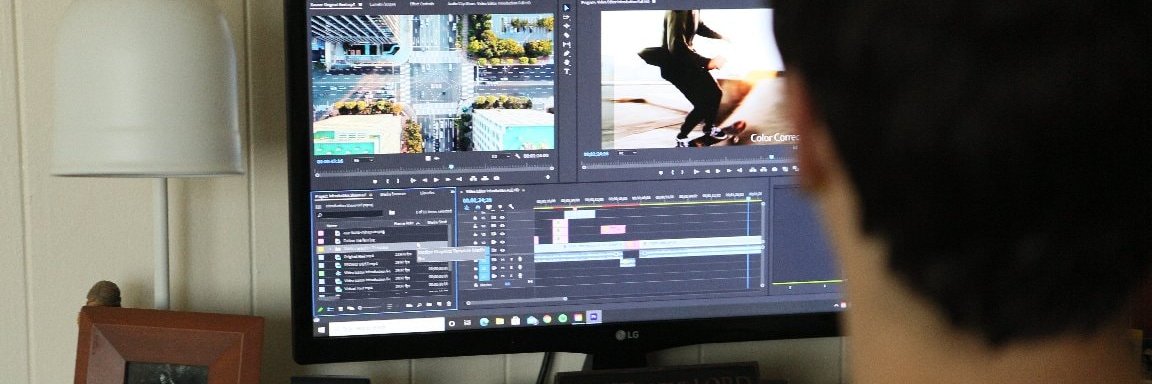Click the Program monitor playhead on scrubber
Viewport: 1152px width, 384px height.
pos(771,157)
